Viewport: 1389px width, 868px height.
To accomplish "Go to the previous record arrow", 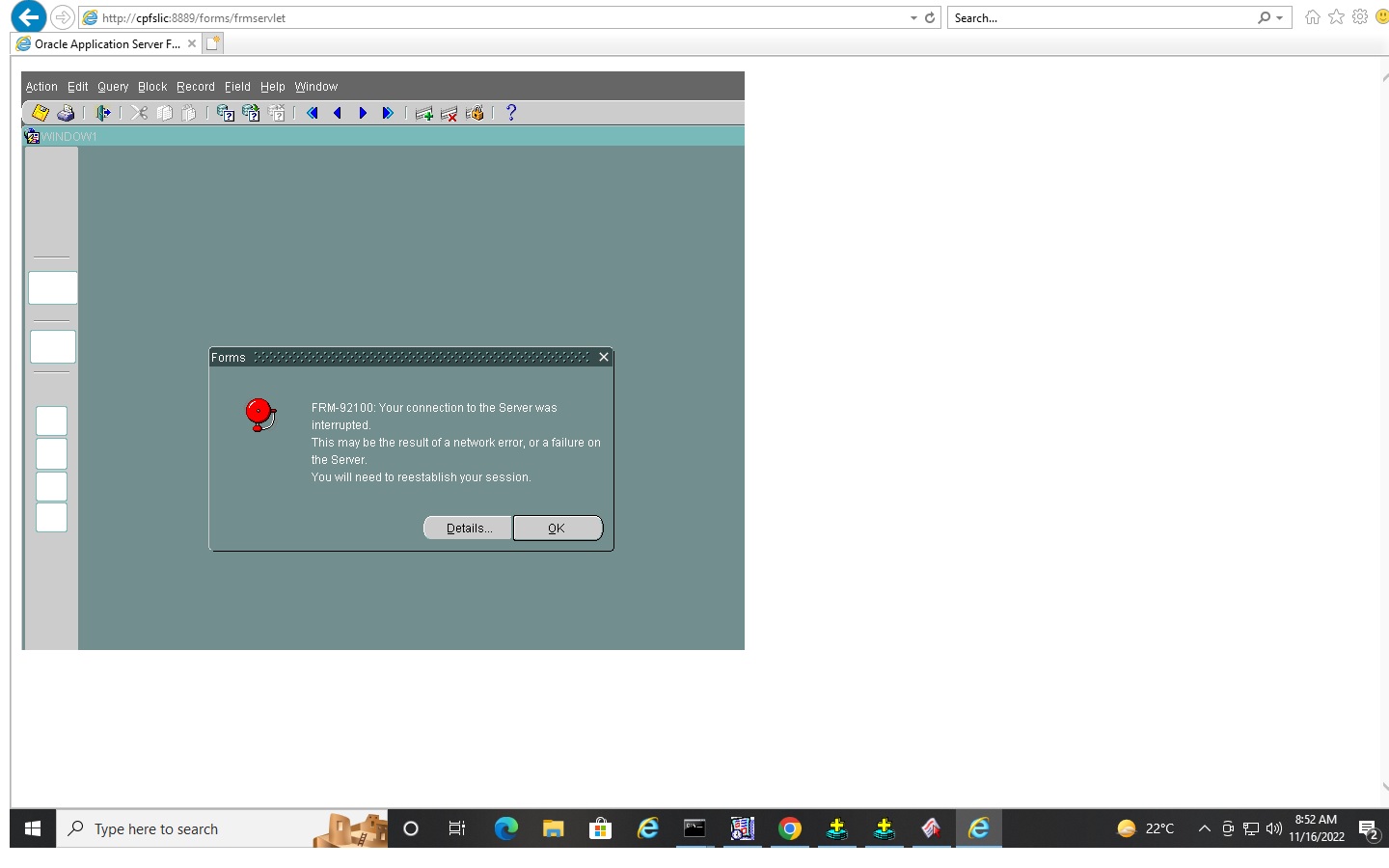I will pyautogui.click(x=338, y=113).
